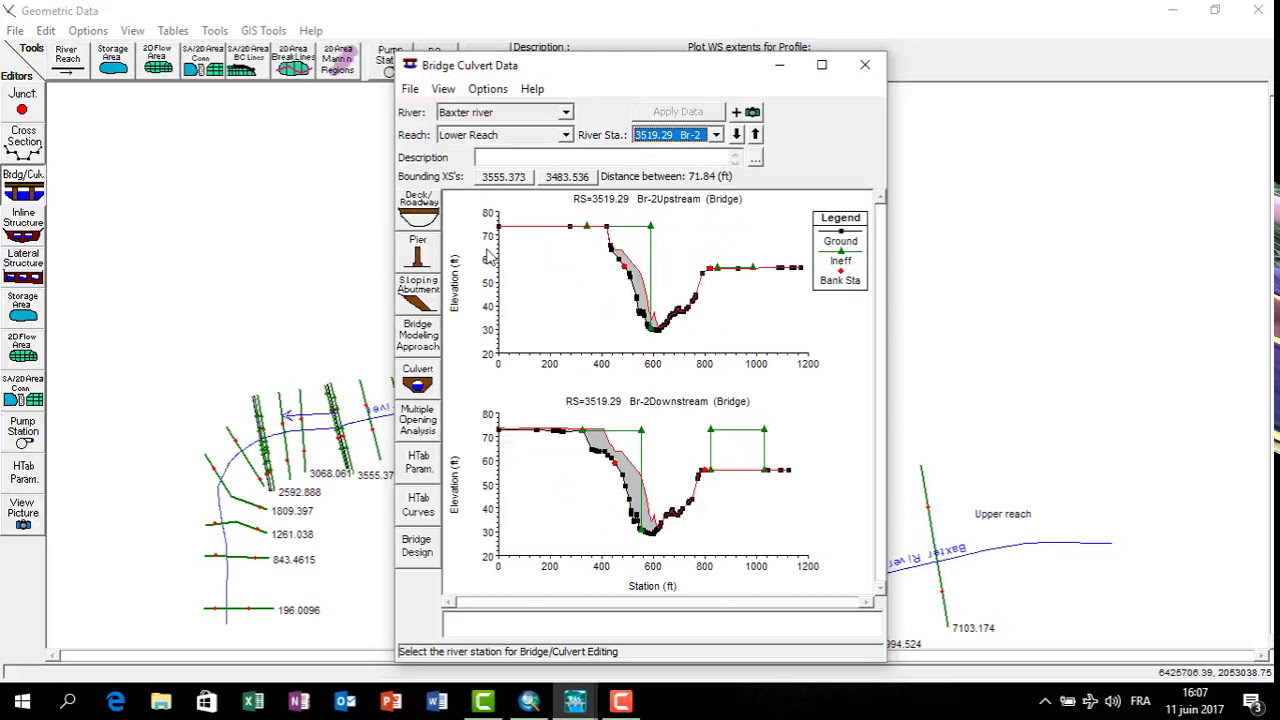
Task: Open HTab Curves in bridge dialog
Action: coord(418,505)
